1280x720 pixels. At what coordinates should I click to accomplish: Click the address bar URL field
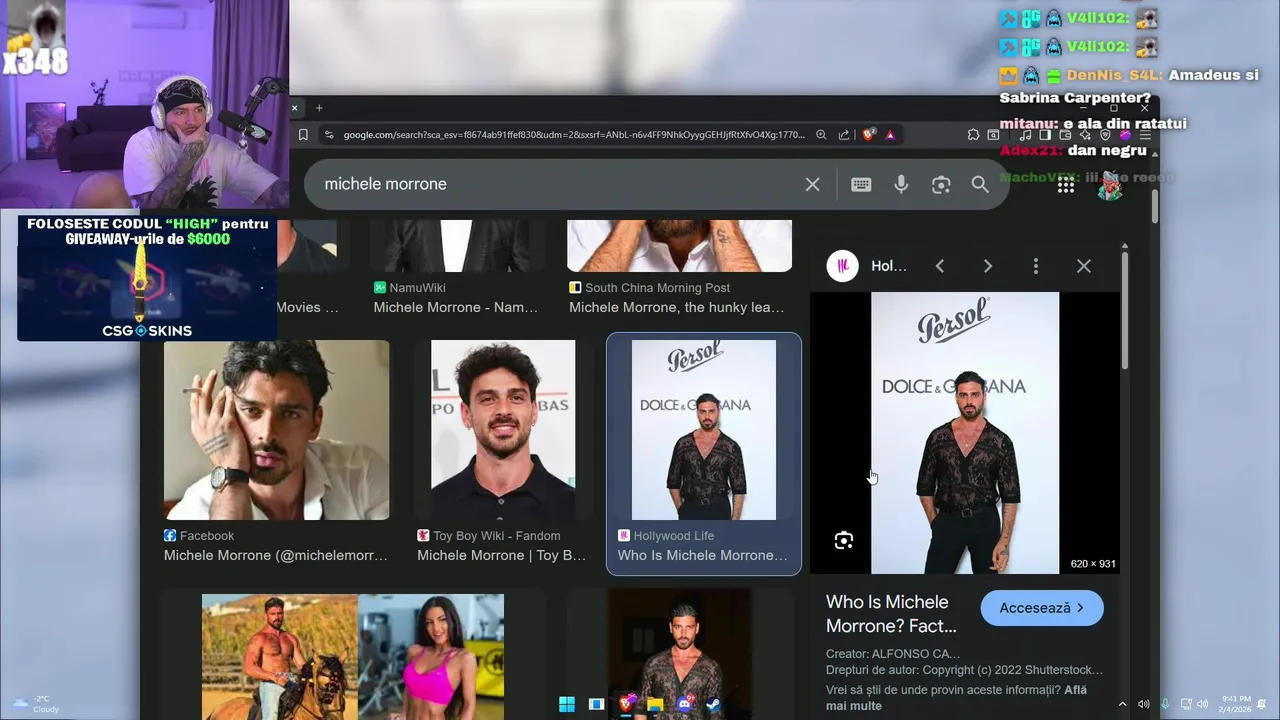(x=573, y=134)
